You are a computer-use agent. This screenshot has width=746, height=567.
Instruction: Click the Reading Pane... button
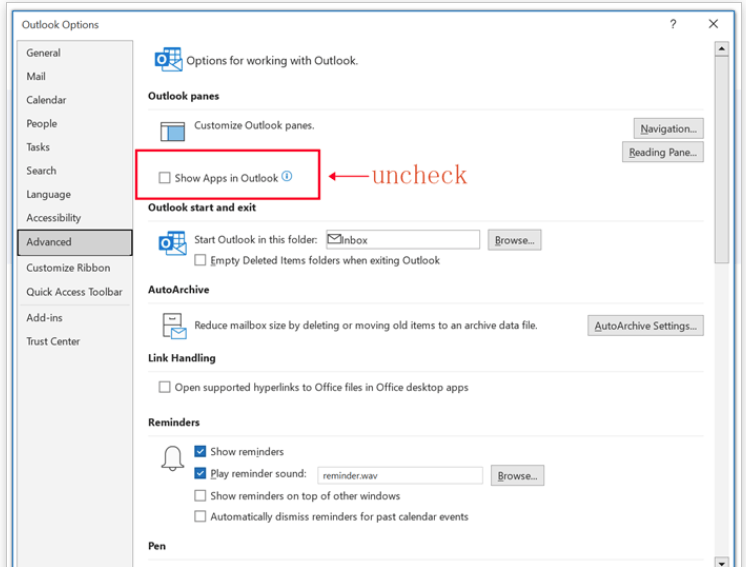point(663,153)
